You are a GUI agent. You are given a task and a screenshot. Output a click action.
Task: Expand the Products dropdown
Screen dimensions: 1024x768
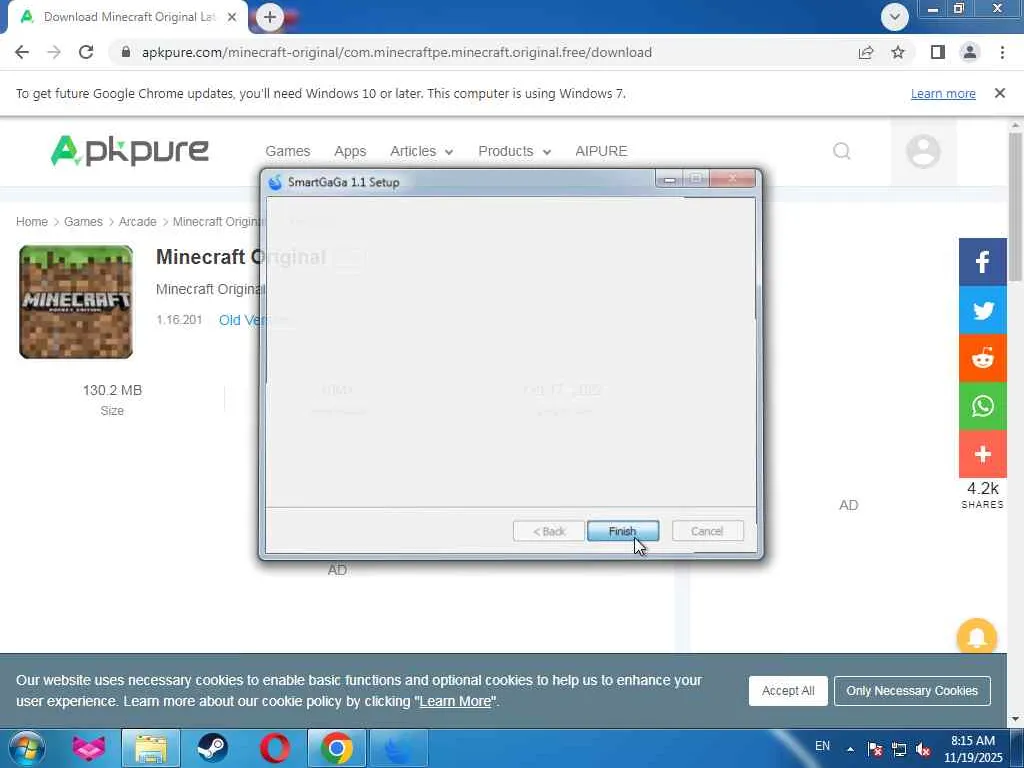[515, 151]
